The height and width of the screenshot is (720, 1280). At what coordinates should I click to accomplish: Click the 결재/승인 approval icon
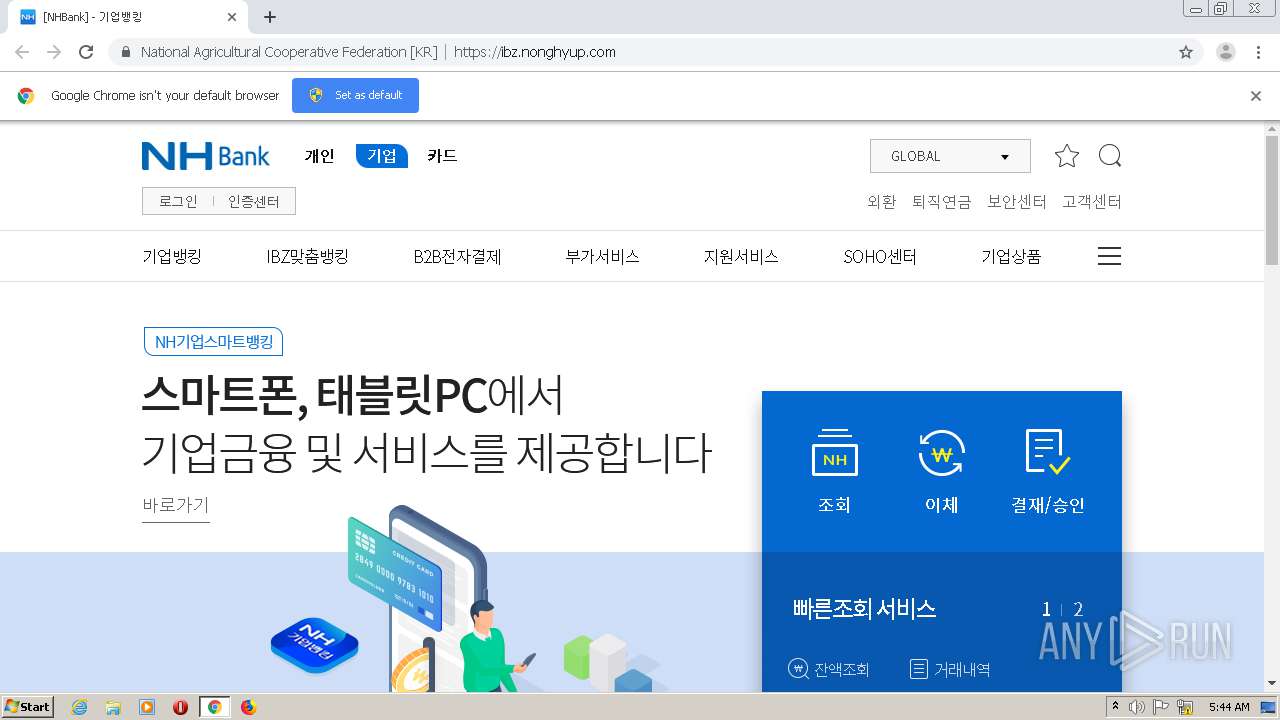coord(1048,452)
